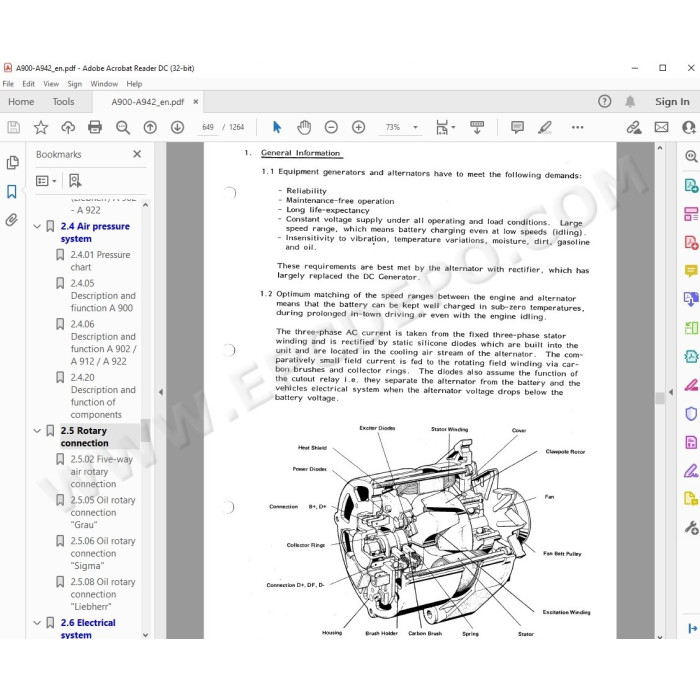Collapse the right tools pane arrow

pyautogui.click(x=671, y=392)
